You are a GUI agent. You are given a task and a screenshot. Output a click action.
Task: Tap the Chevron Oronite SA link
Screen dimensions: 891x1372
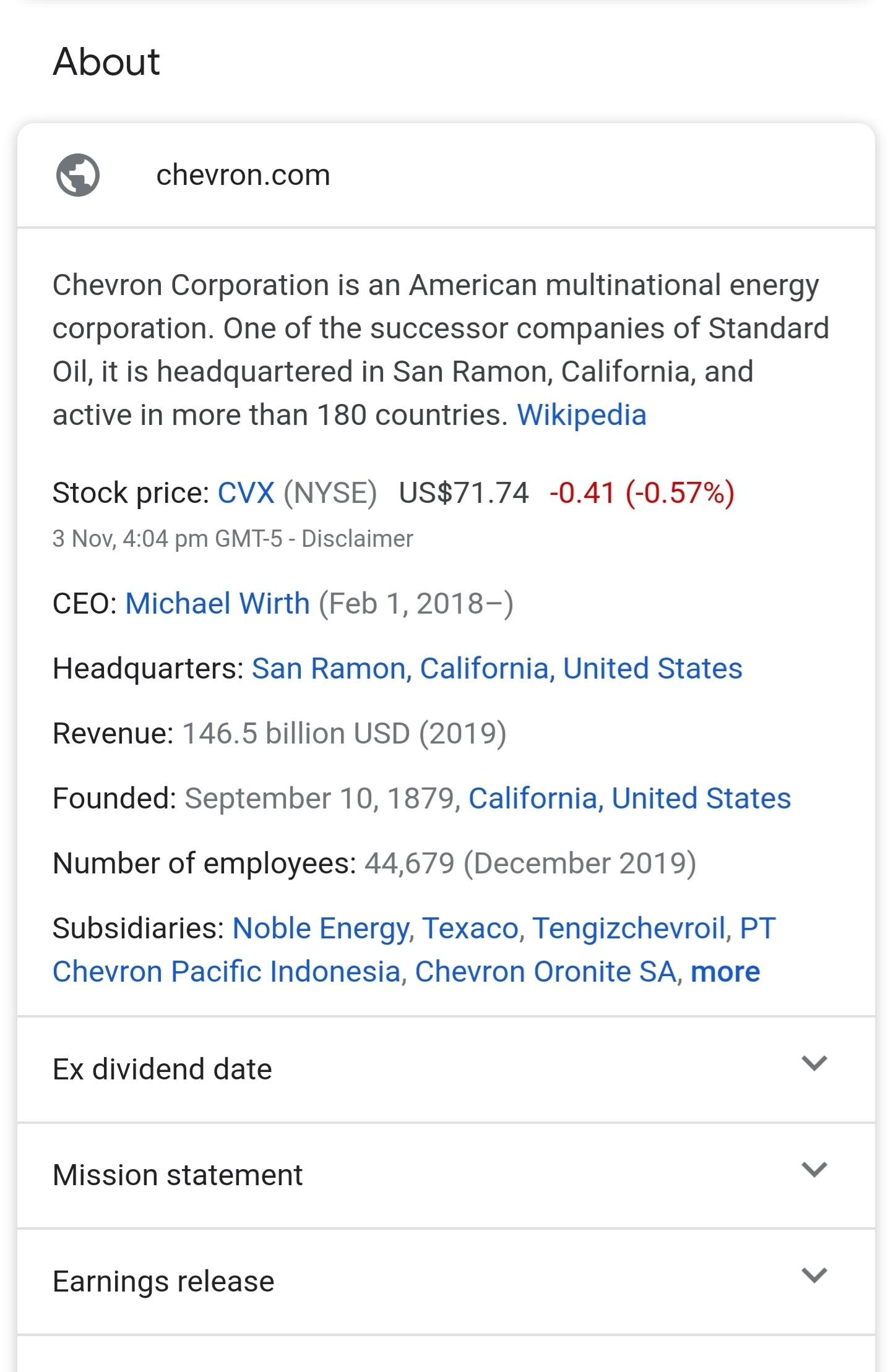(546, 971)
